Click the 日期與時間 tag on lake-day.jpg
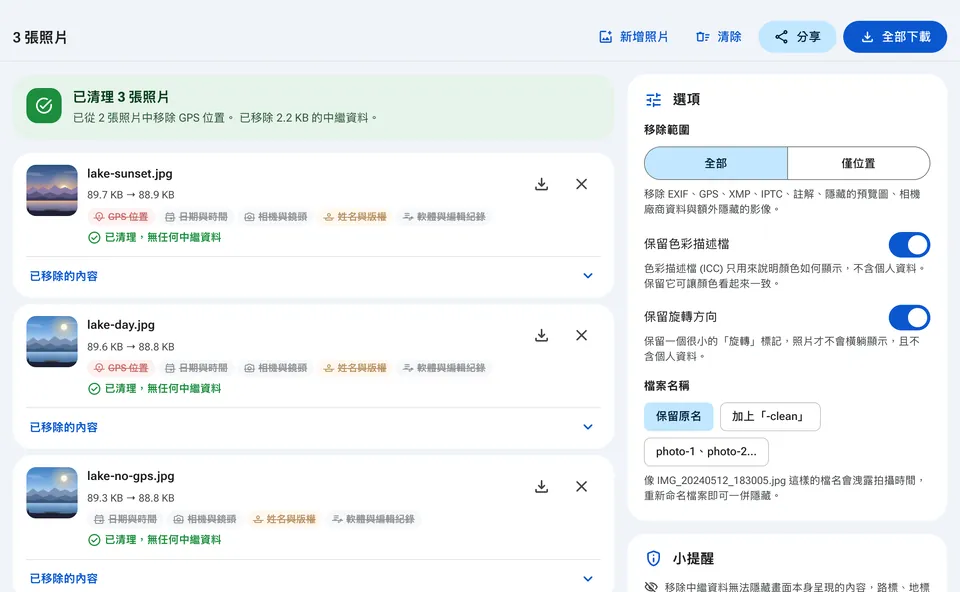This screenshot has width=960, height=592. tap(197, 368)
